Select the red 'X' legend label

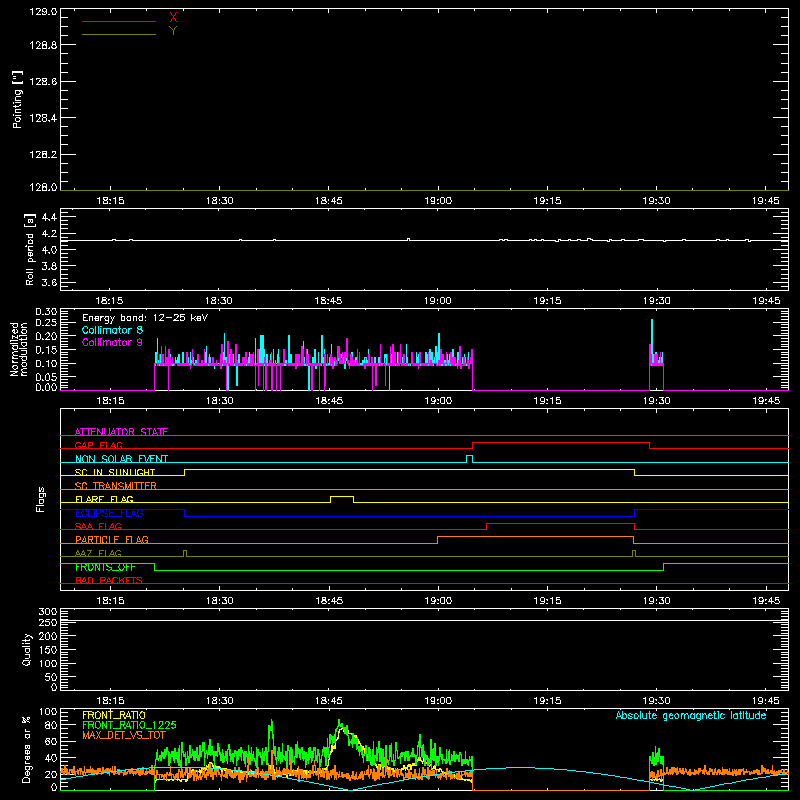(x=173, y=18)
